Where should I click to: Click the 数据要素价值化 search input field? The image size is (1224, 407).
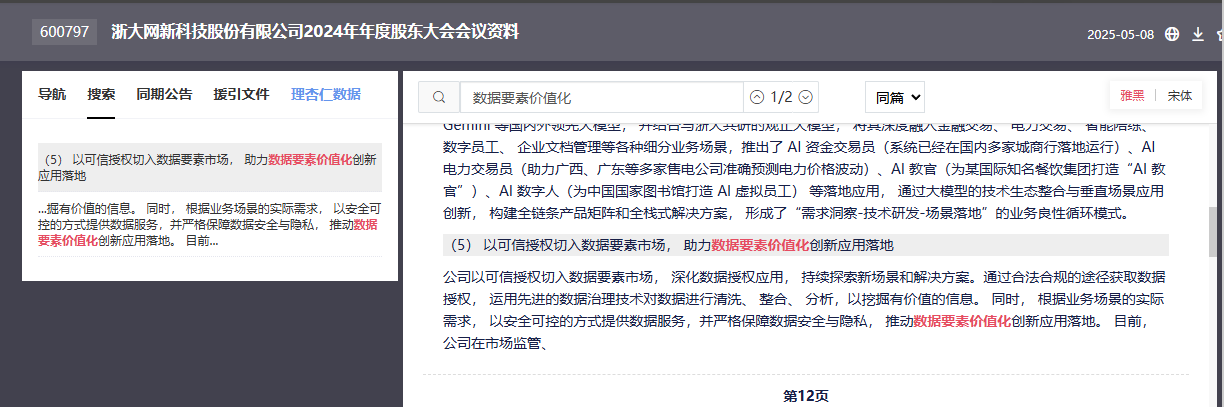[x=601, y=97]
